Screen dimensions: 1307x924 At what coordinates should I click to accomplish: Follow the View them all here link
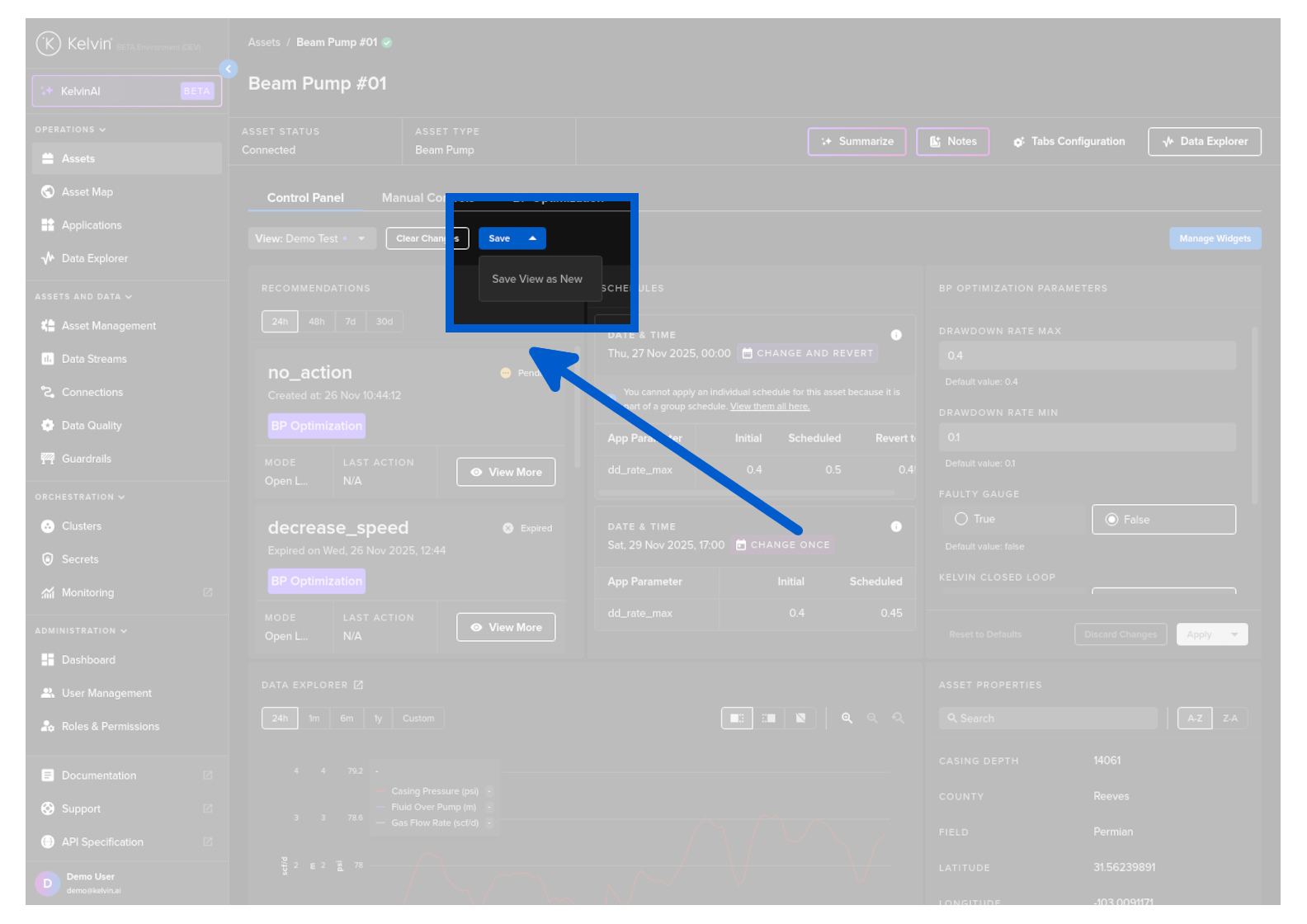769,407
